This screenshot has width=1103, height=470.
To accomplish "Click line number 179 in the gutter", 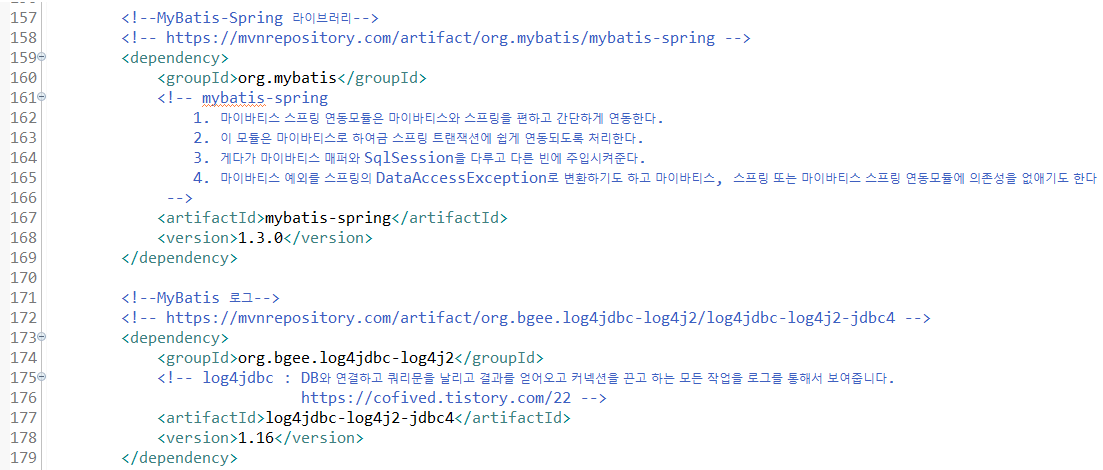I will 24,458.
